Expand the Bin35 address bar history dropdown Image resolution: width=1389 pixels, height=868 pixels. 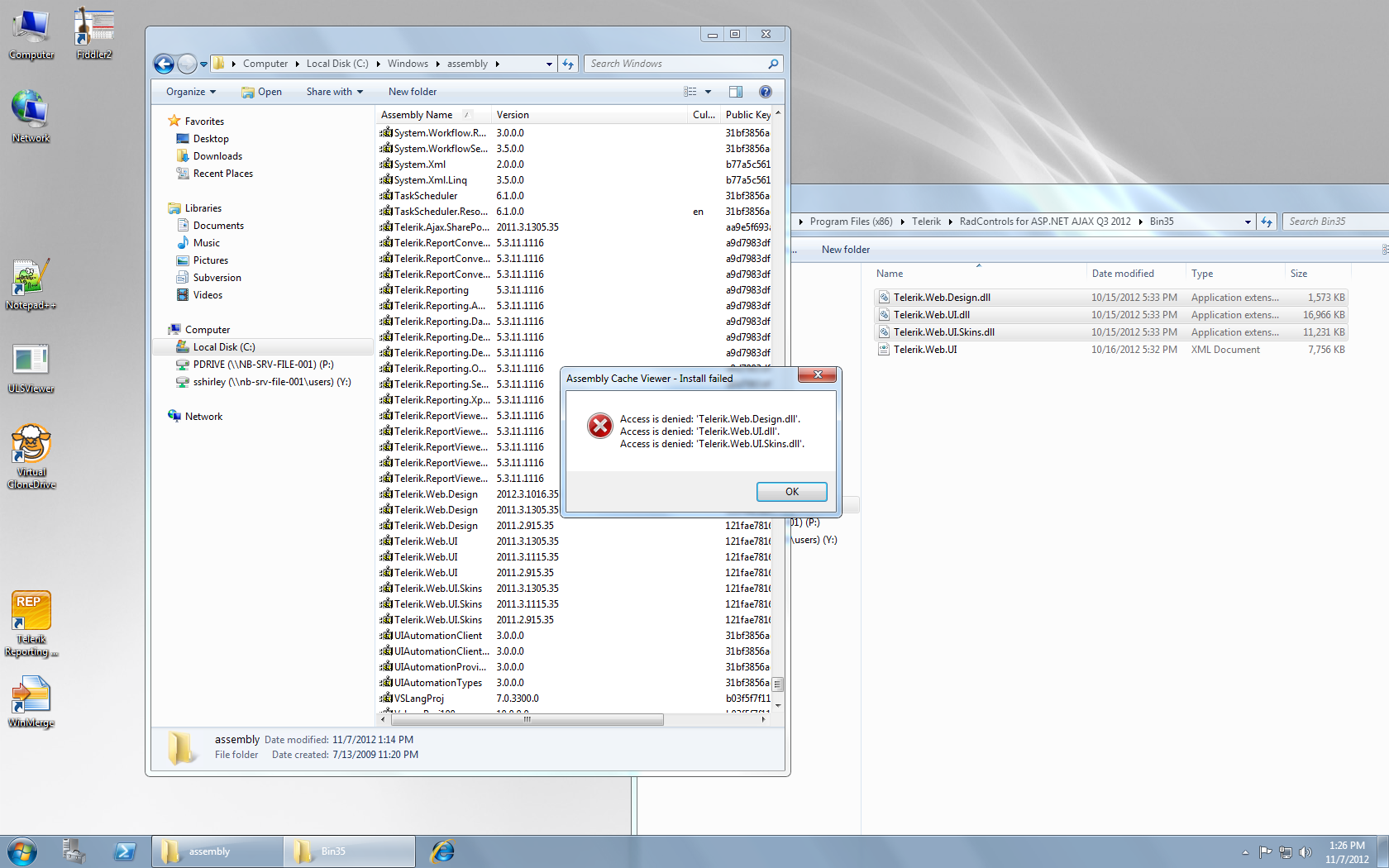click(x=1248, y=222)
